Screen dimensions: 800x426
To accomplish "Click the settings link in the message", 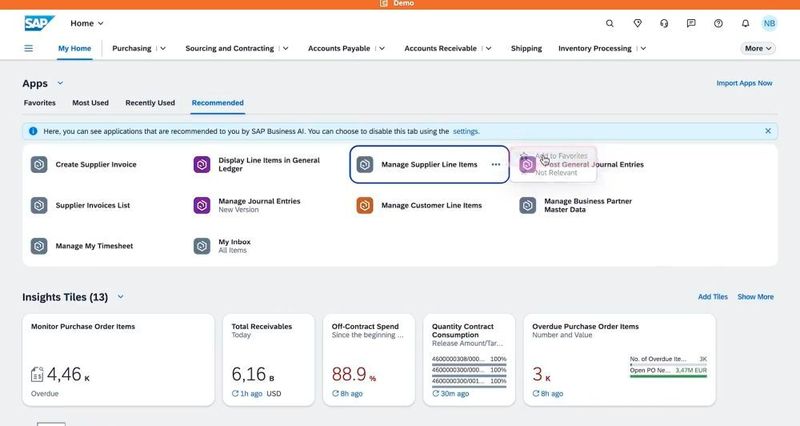I will (466, 131).
